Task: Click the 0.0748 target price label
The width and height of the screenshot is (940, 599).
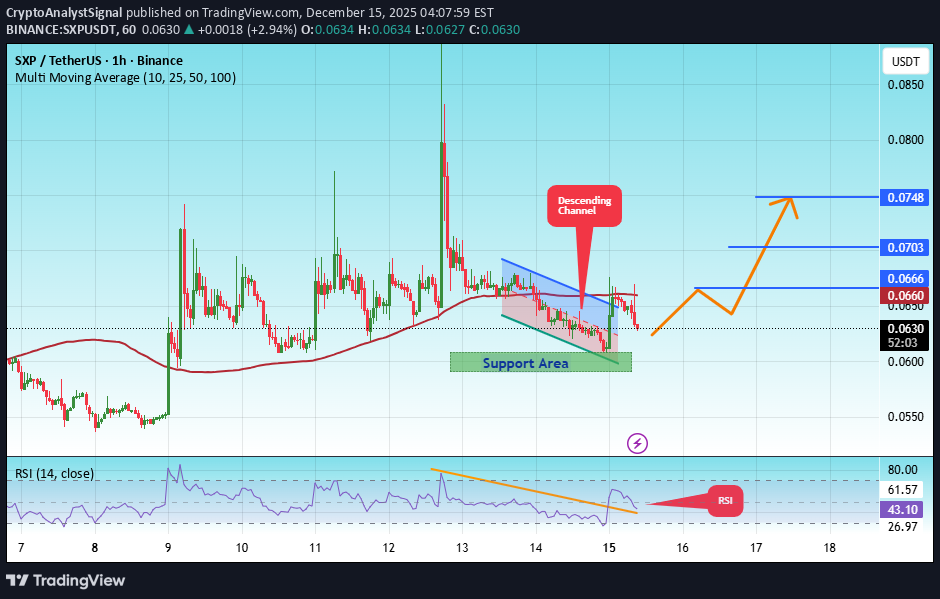Action: tap(904, 197)
